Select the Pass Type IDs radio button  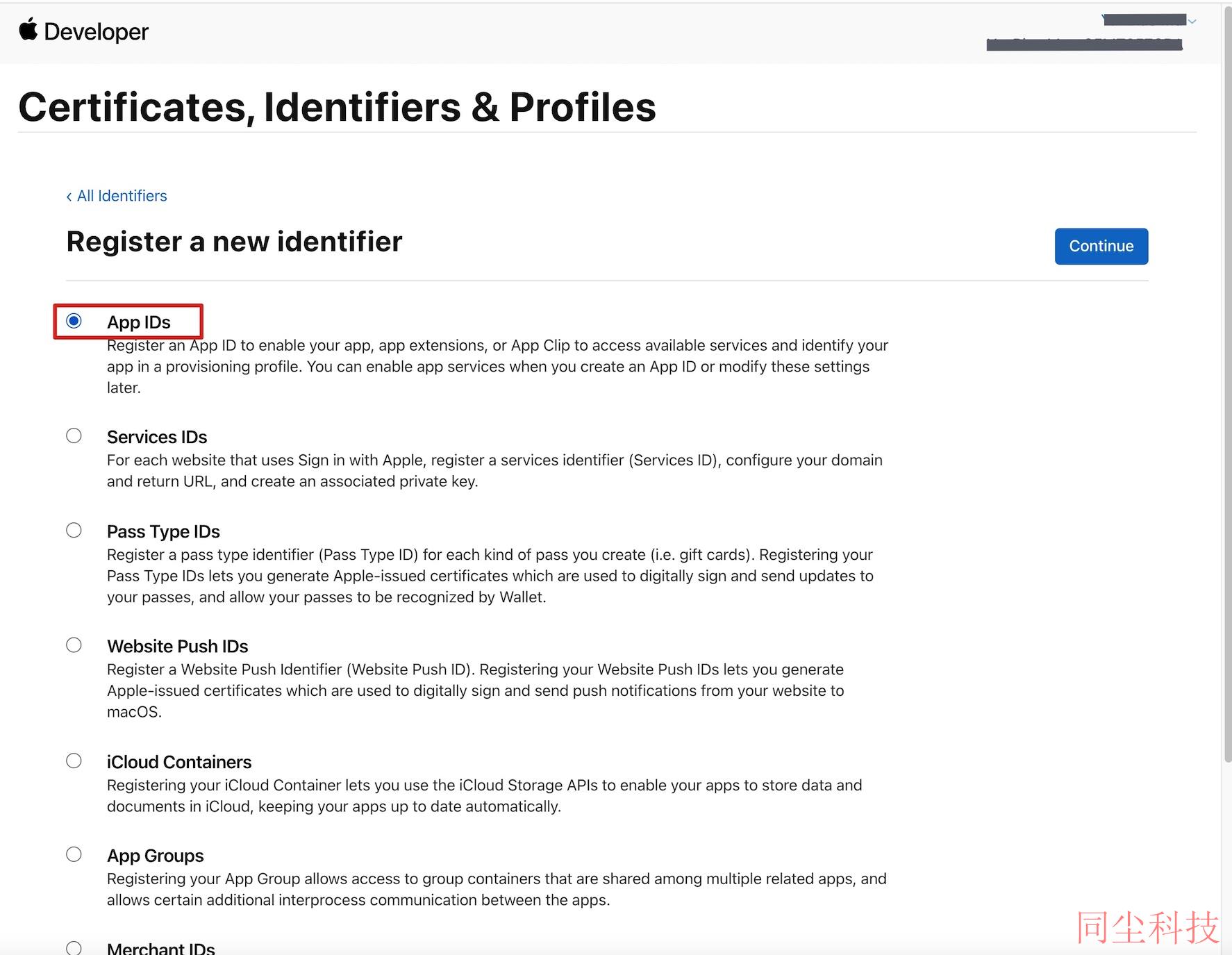click(x=74, y=530)
